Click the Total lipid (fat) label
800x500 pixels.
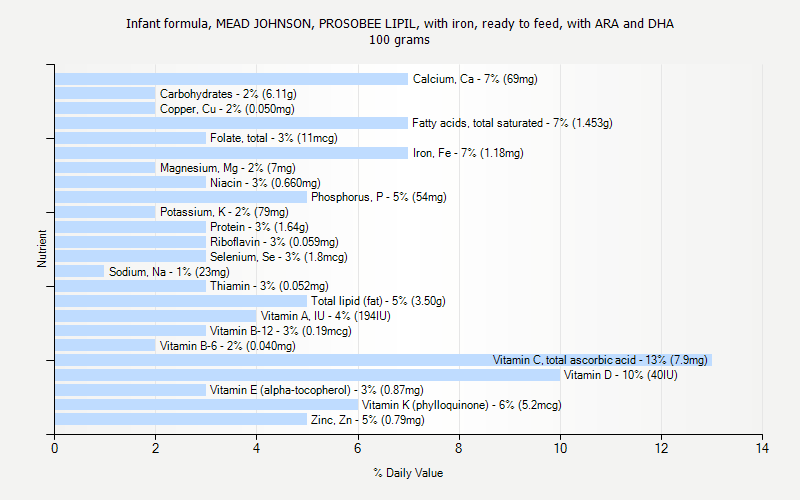click(378, 301)
